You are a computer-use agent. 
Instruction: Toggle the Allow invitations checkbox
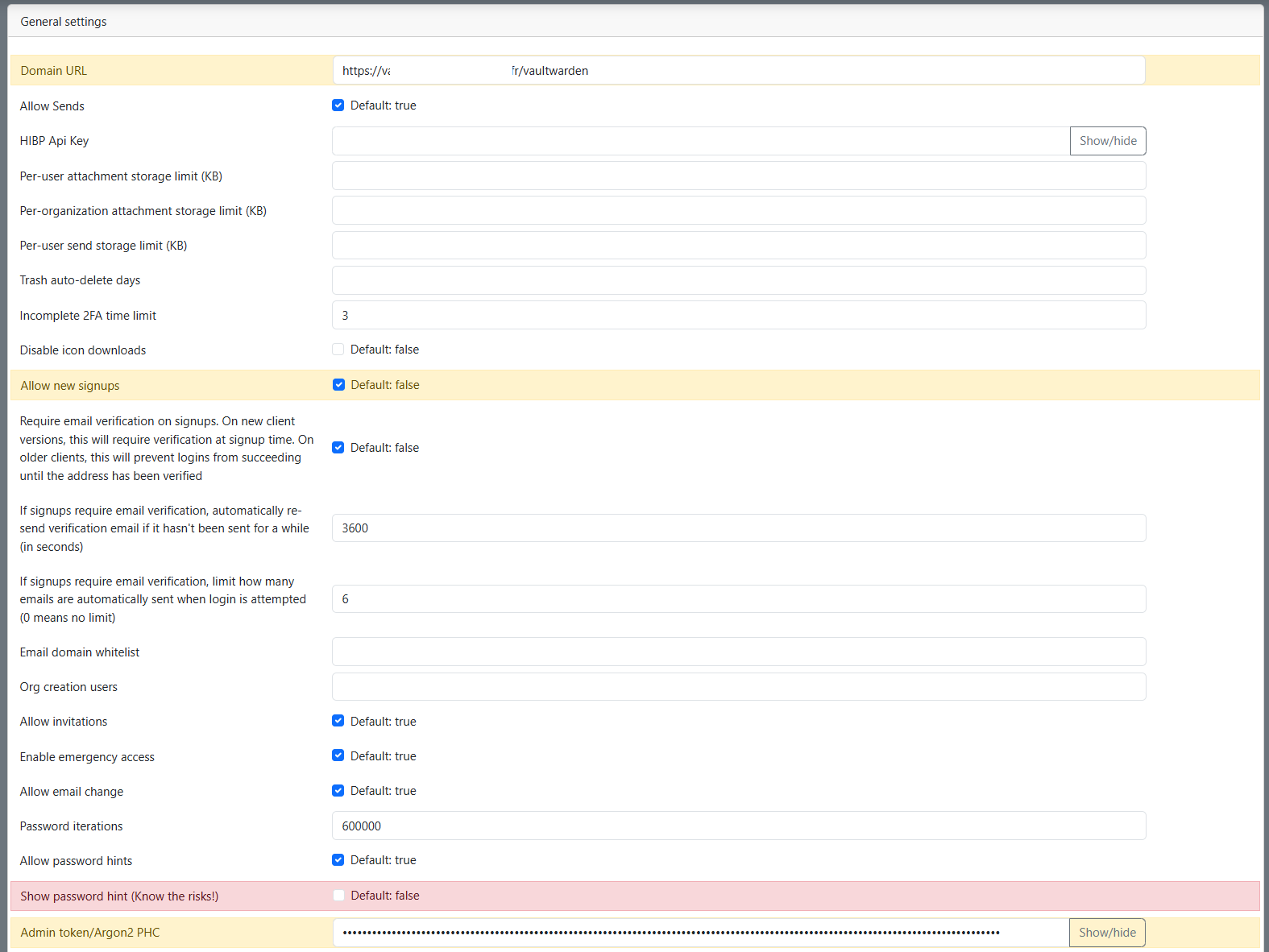338,721
